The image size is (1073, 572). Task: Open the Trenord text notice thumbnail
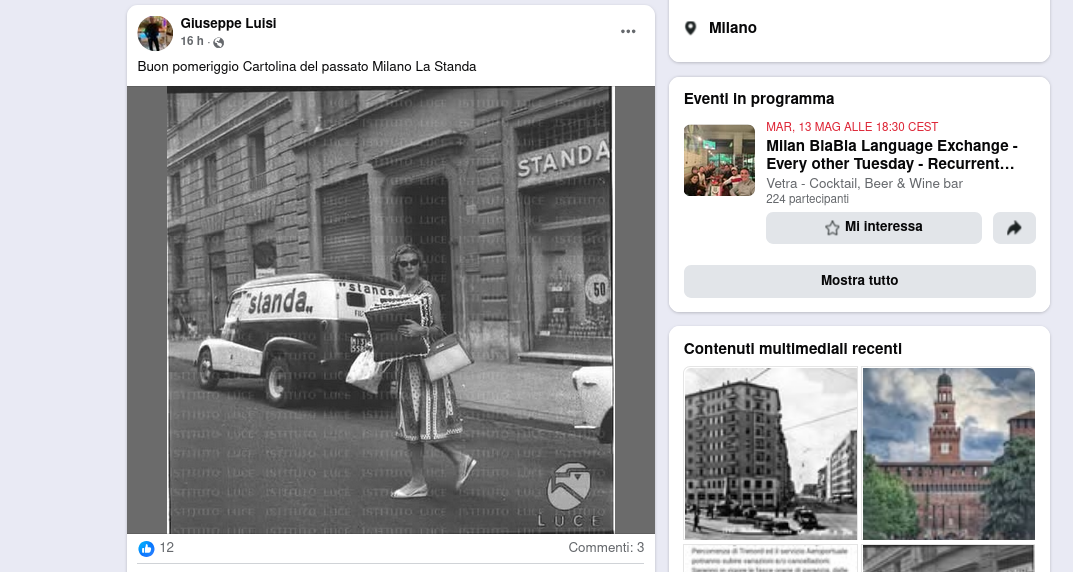[770, 558]
